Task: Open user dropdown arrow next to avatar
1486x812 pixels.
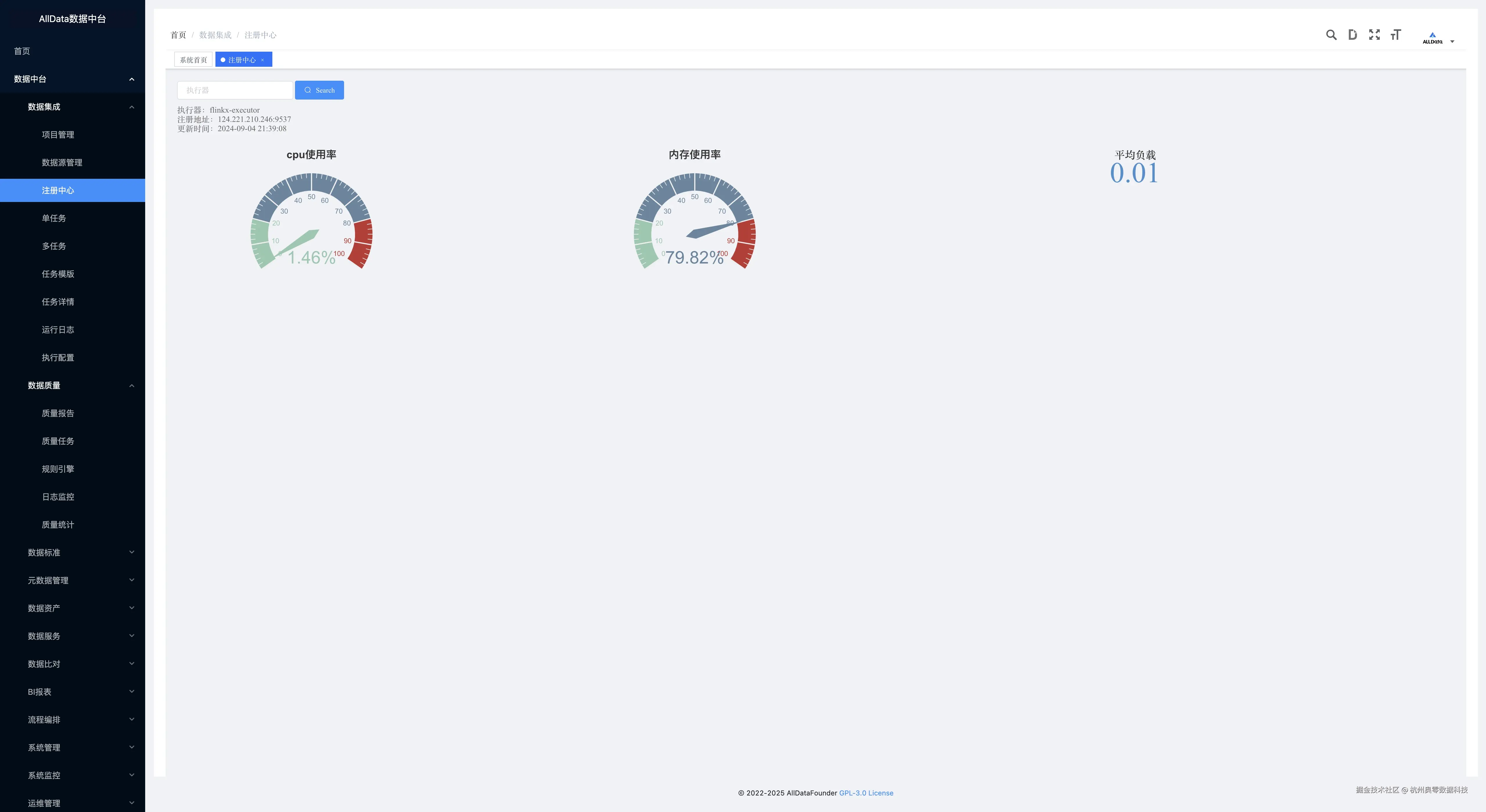Action: [1452, 41]
